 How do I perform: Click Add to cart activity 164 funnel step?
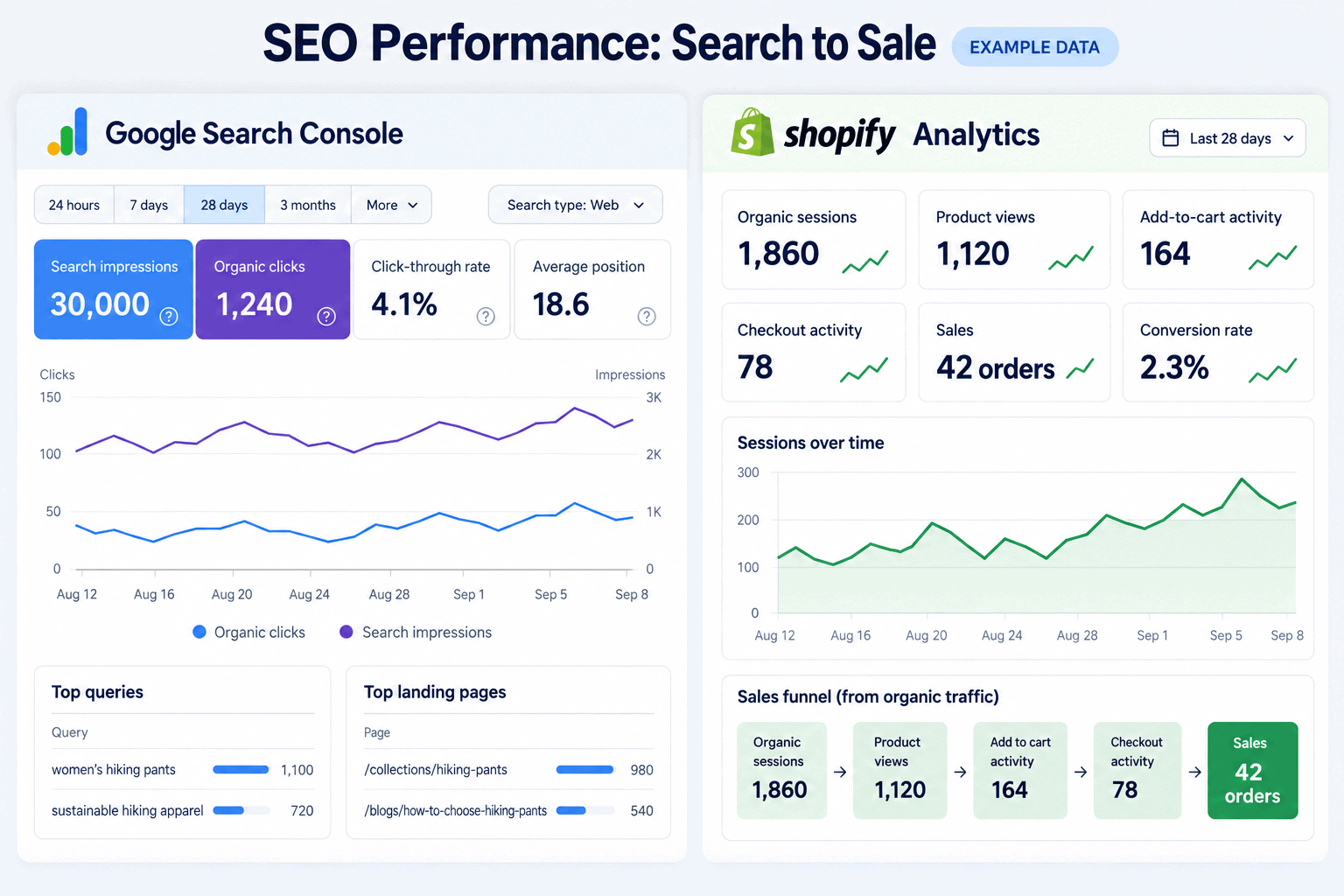(1019, 770)
